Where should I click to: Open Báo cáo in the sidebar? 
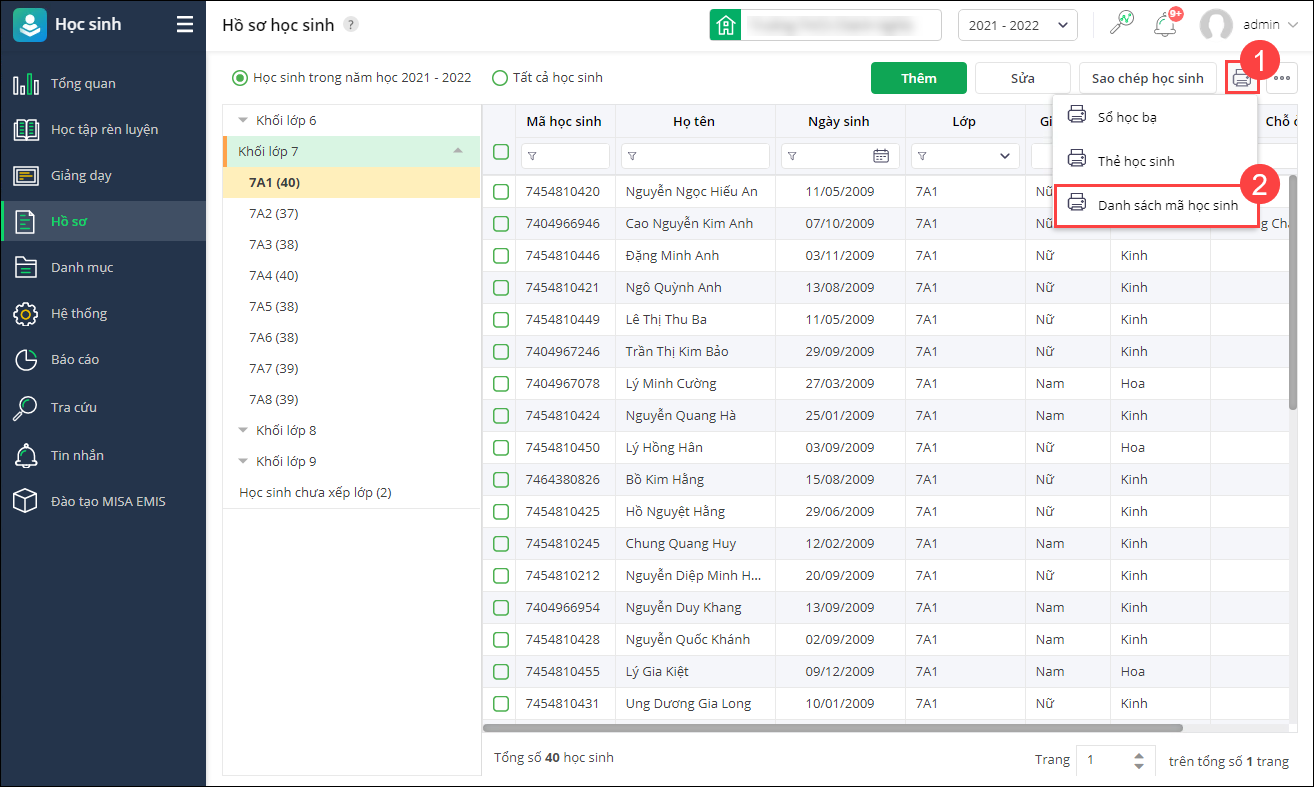tap(75, 359)
